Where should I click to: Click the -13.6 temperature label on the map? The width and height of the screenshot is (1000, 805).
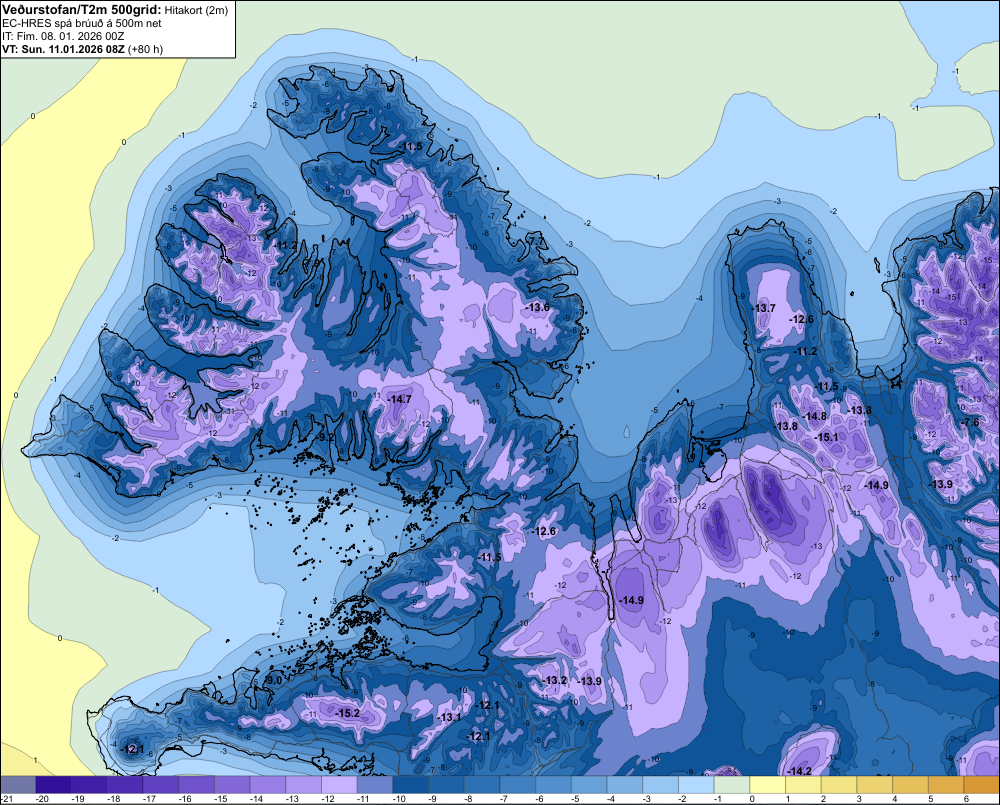point(537,307)
